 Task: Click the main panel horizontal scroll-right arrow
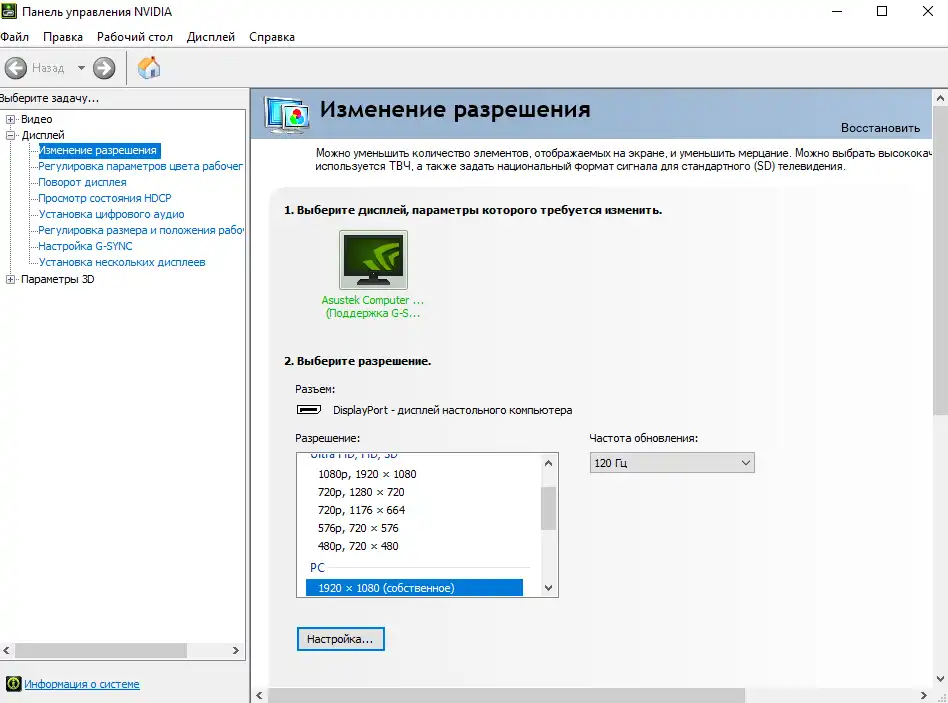point(923,695)
